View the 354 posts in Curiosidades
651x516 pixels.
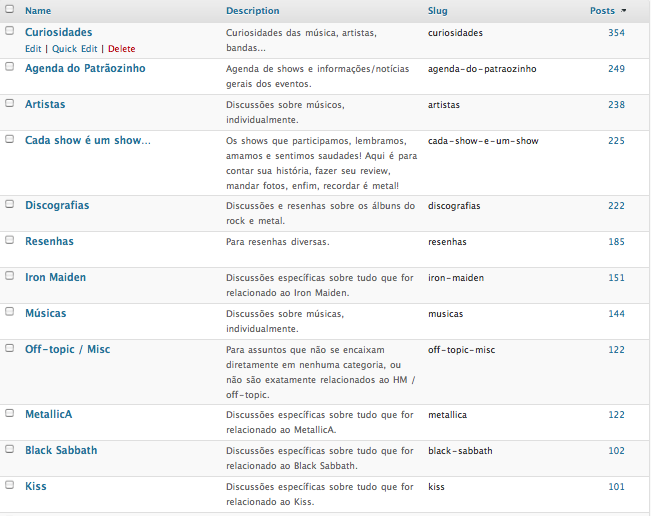(615, 33)
